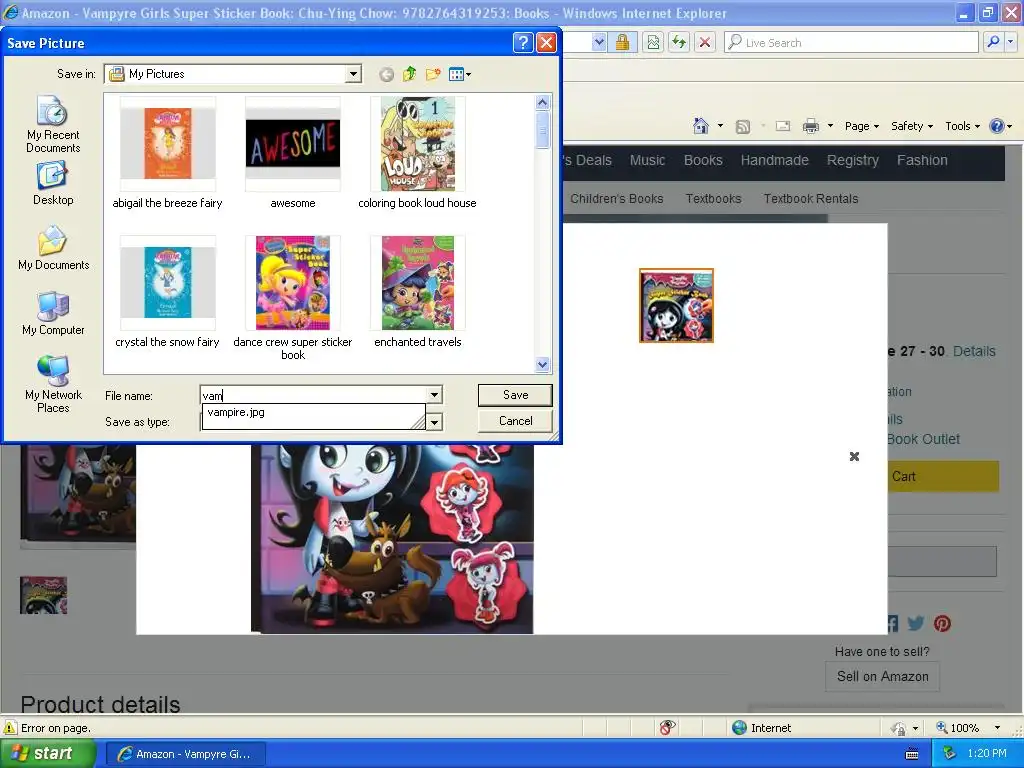The width and height of the screenshot is (1024, 768).
Task: Expand the File name history dropdown
Action: (434, 395)
